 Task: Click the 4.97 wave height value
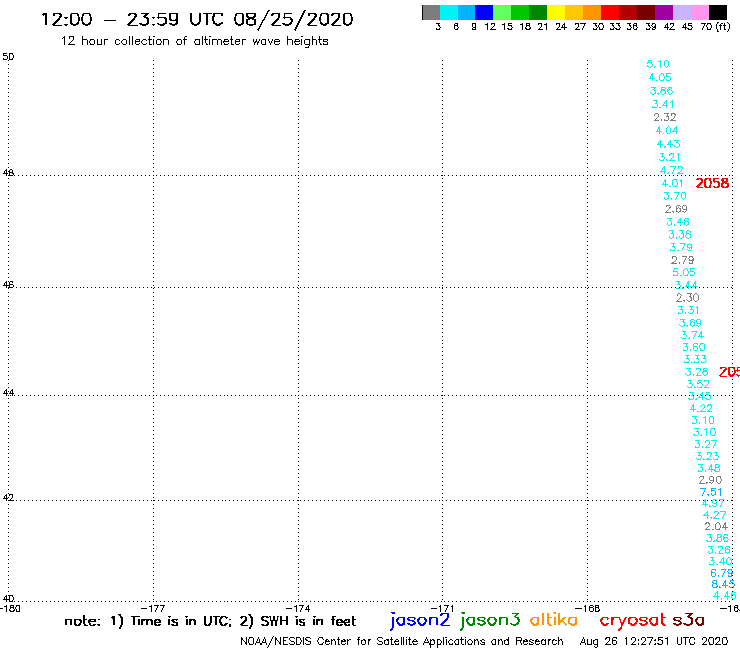pos(713,503)
